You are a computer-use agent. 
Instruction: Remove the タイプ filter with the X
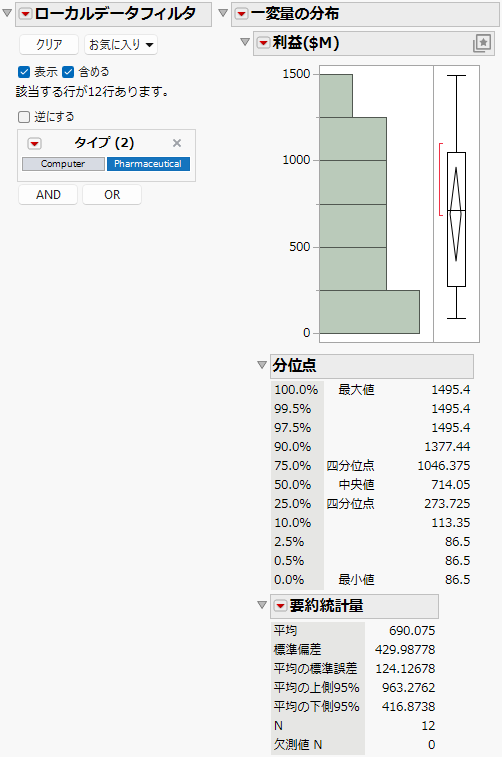pyautogui.click(x=177, y=143)
